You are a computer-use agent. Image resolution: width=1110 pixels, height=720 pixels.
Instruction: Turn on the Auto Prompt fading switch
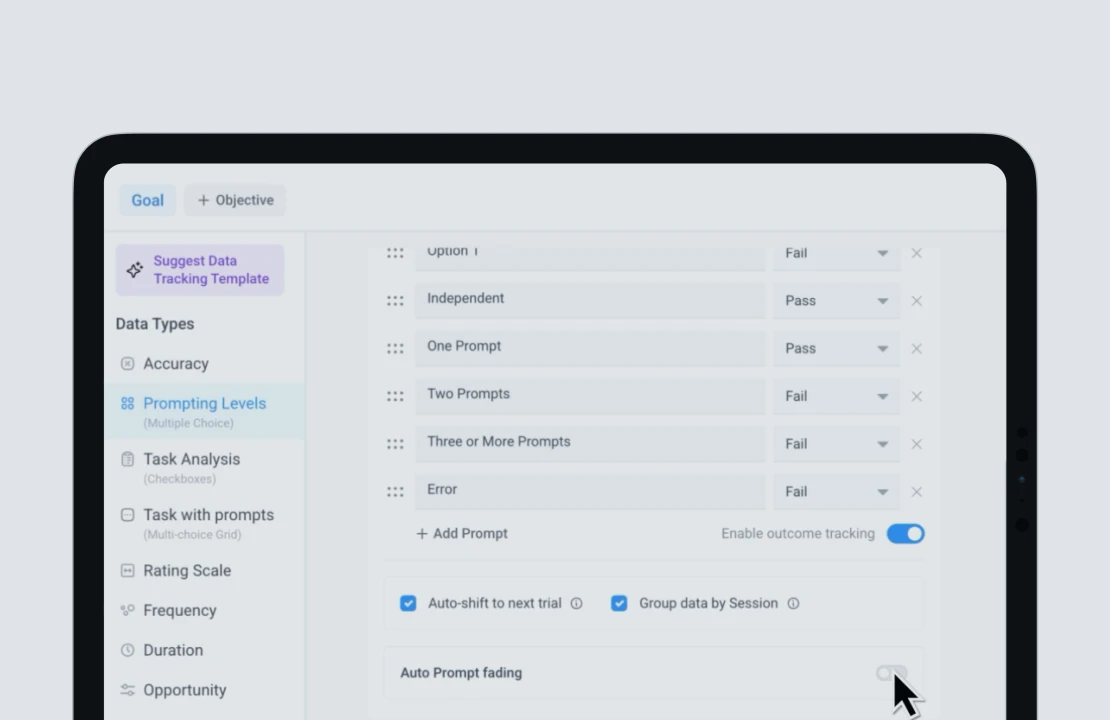click(x=891, y=673)
